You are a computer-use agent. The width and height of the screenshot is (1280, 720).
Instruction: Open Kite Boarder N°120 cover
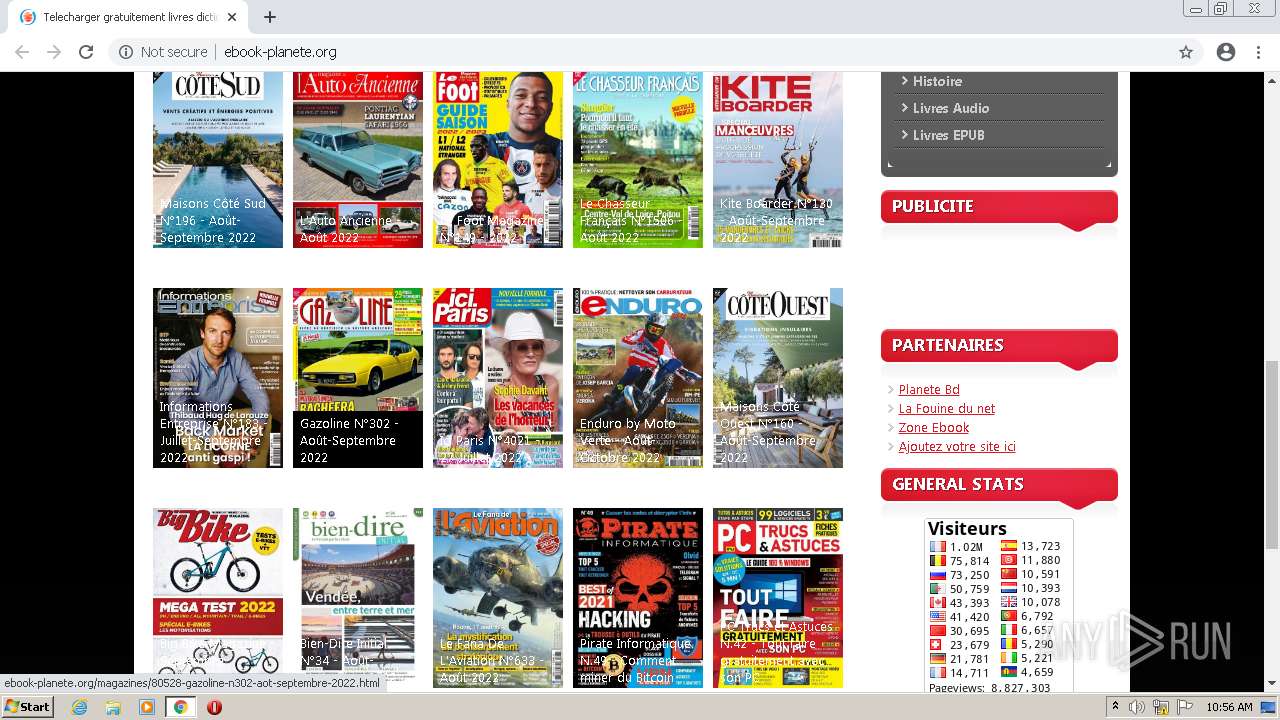click(x=778, y=159)
